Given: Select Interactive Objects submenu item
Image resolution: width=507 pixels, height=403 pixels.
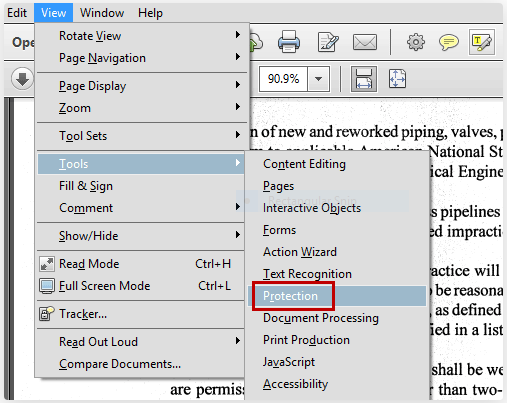Looking at the screenshot, I should pos(337,208).
